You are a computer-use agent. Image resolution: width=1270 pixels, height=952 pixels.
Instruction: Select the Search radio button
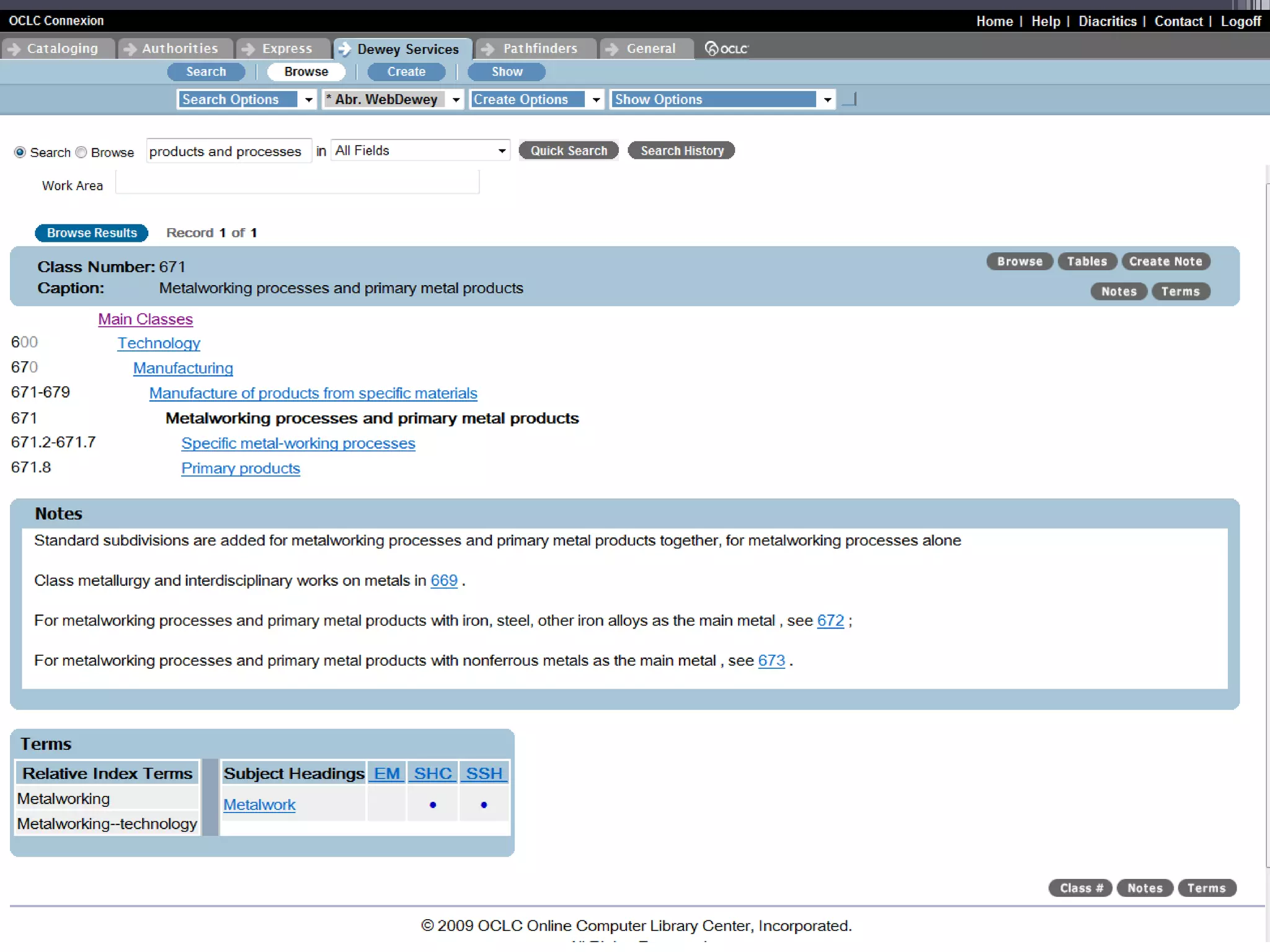20,152
